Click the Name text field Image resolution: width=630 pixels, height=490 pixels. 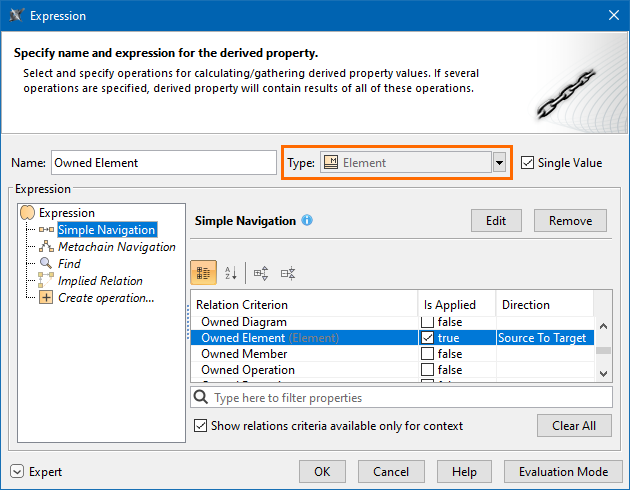click(x=162, y=163)
